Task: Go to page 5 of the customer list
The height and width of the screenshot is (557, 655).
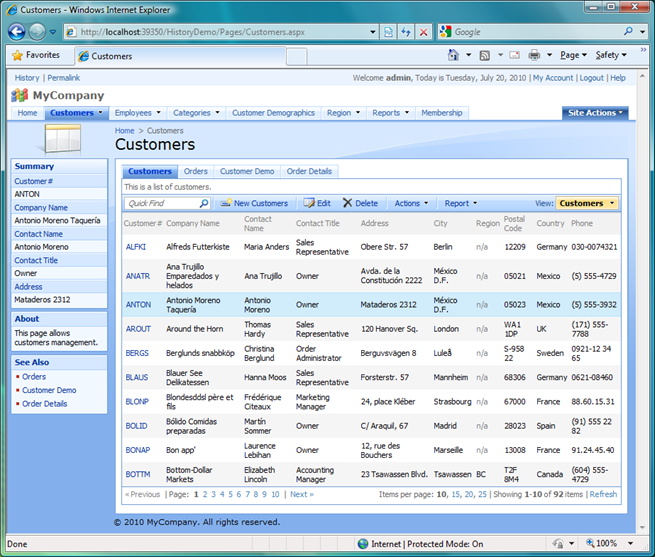Action: coord(230,494)
